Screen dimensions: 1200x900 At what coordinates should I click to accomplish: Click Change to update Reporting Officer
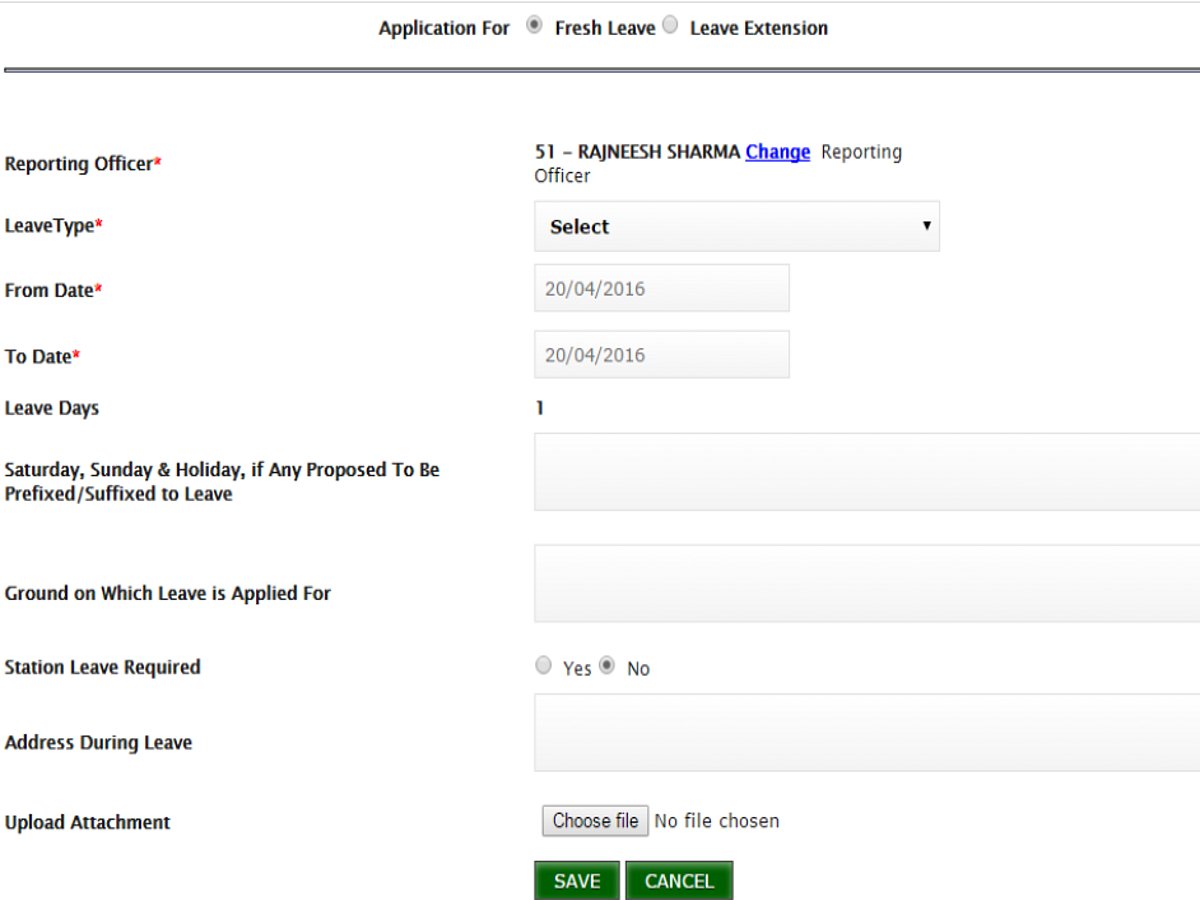pos(778,152)
